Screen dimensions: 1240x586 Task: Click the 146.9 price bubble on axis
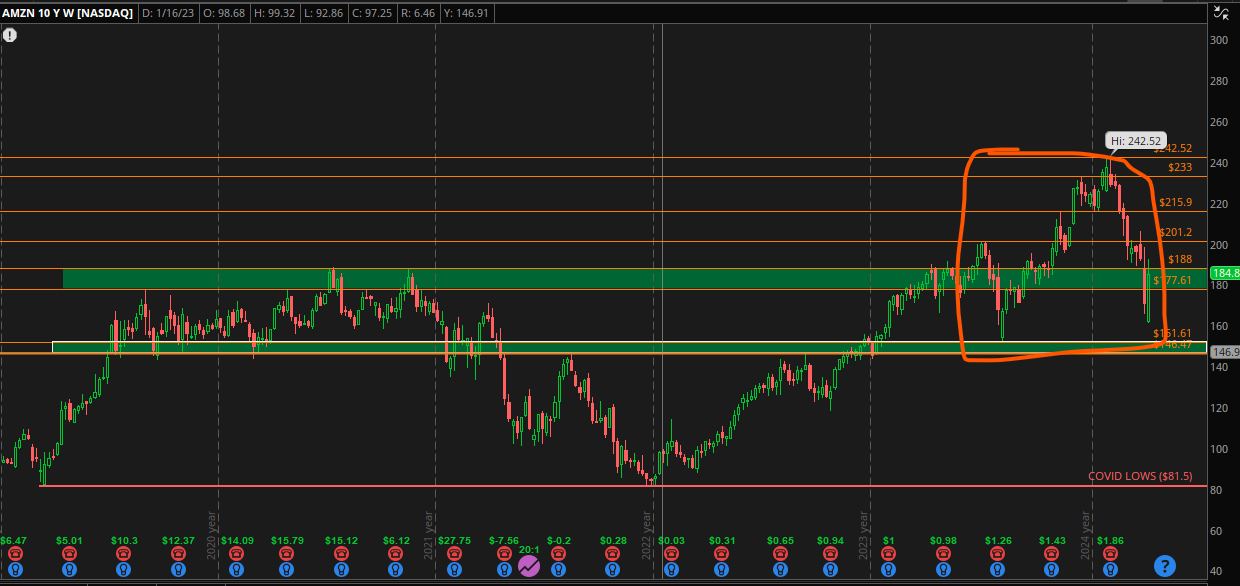pos(1225,352)
